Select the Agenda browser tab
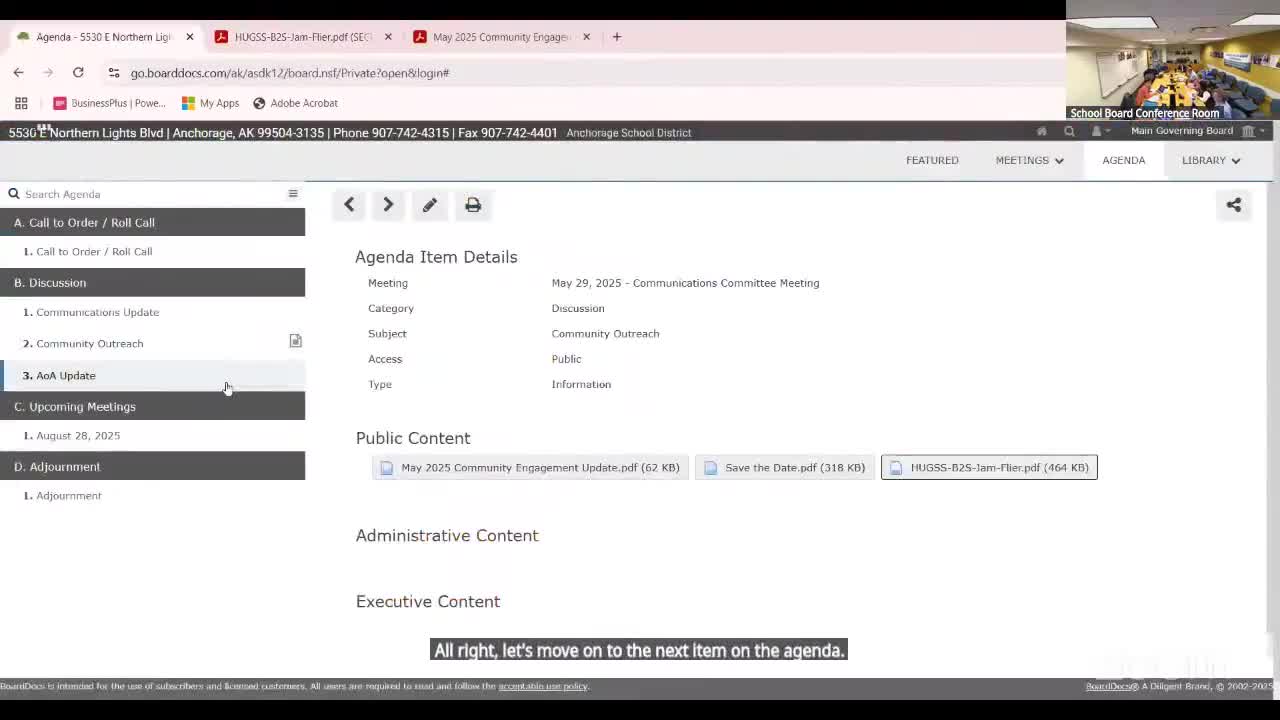The image size is (1280, 720). pos(103,37)
